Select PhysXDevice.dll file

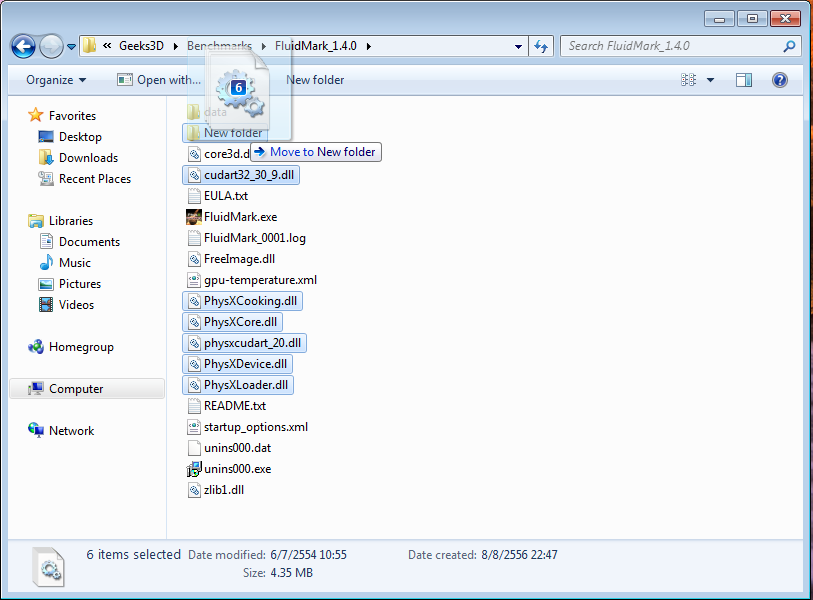(237, 364)
